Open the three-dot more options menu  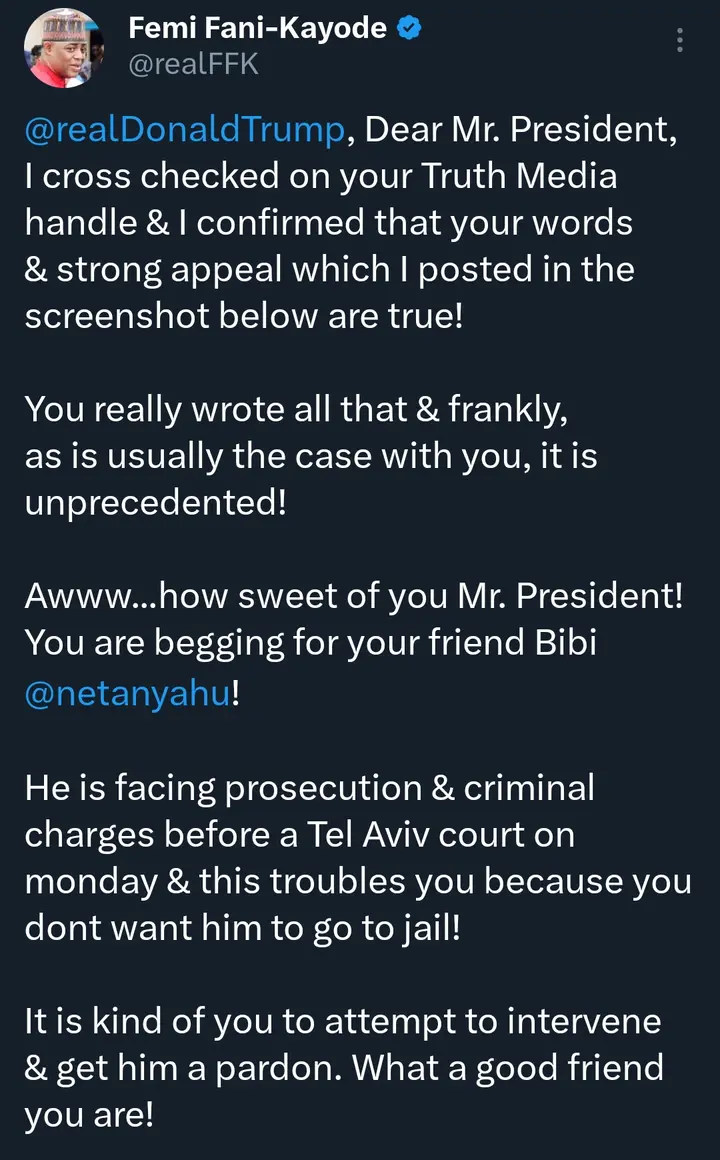pos(680,40)
